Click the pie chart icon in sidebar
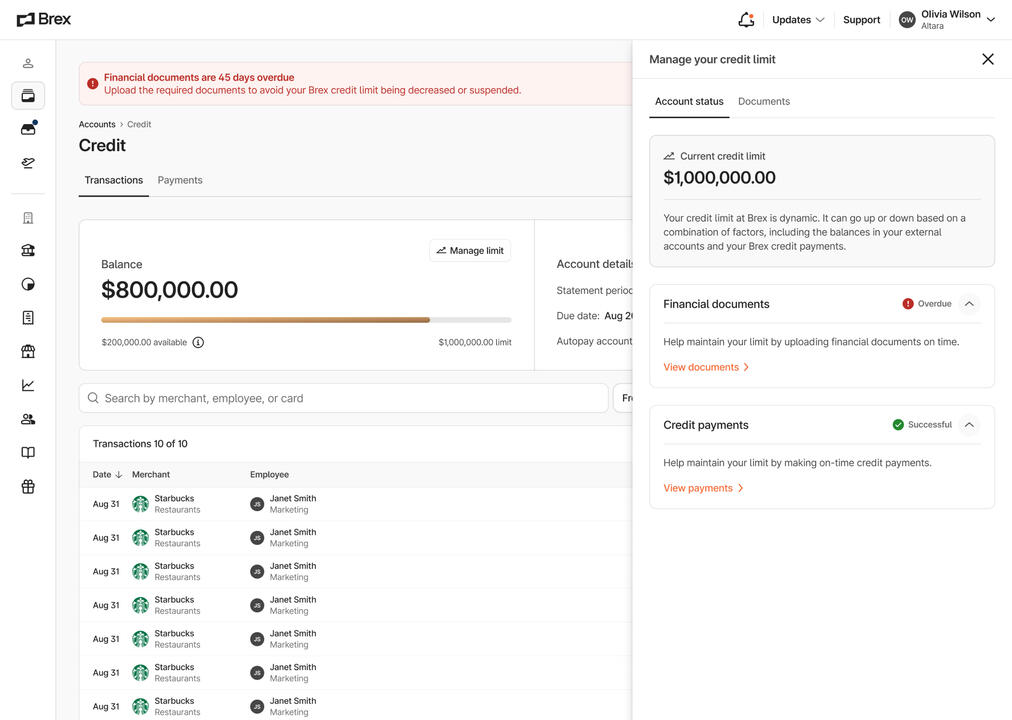Screen dimensions: 1012x720 coord(28,284)
